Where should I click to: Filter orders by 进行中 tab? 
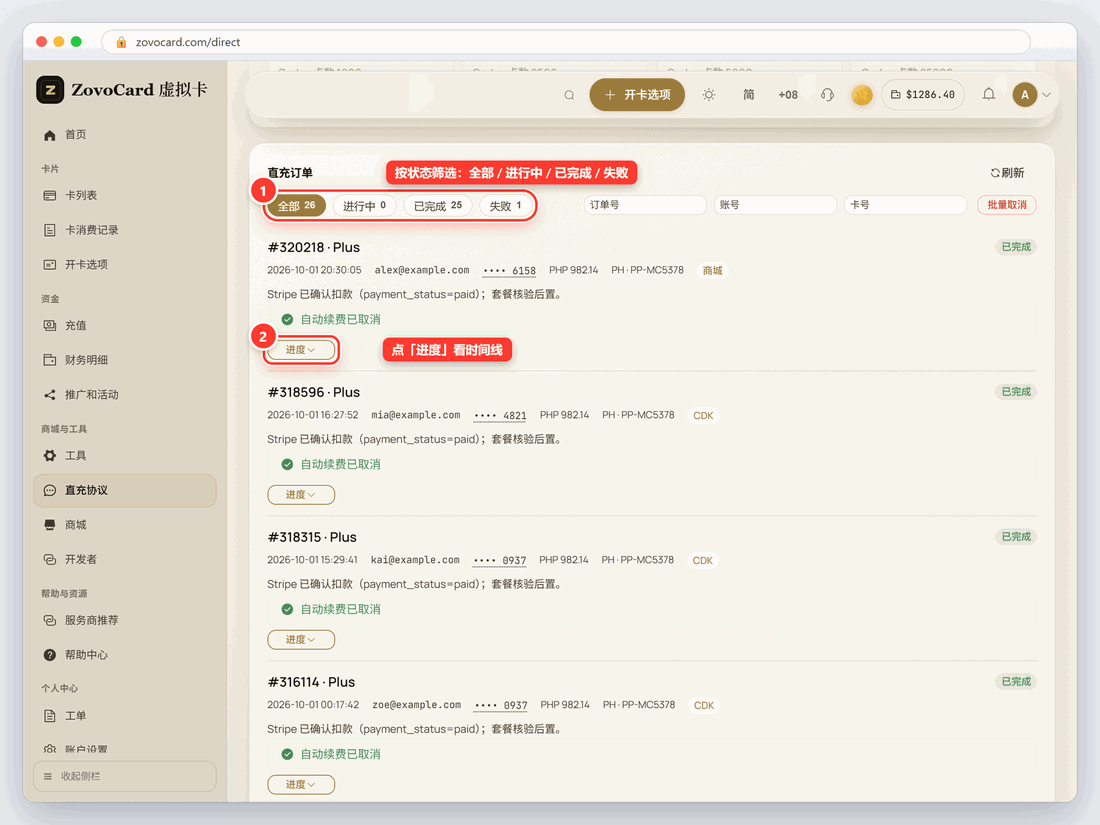[x=364, y=206]
